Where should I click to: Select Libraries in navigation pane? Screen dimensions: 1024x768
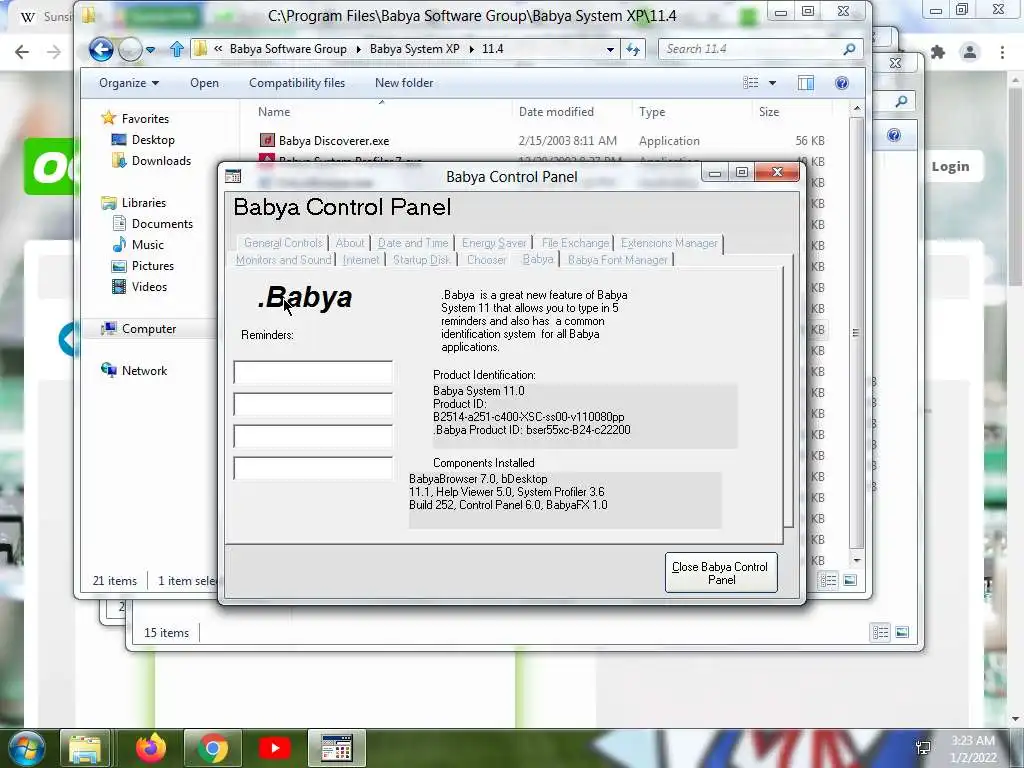click(134, 202)
